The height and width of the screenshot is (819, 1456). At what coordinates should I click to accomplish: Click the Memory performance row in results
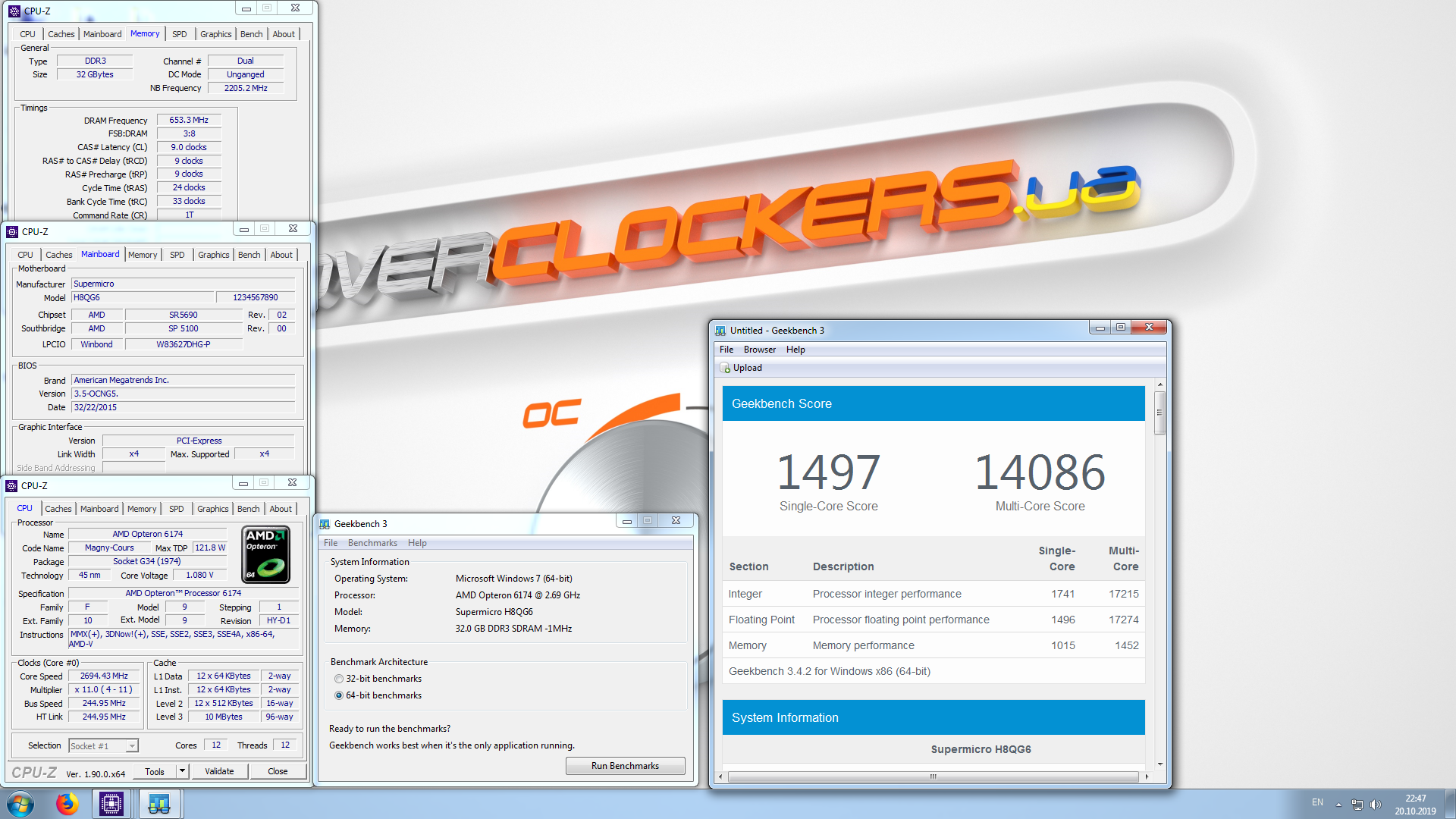934,645
